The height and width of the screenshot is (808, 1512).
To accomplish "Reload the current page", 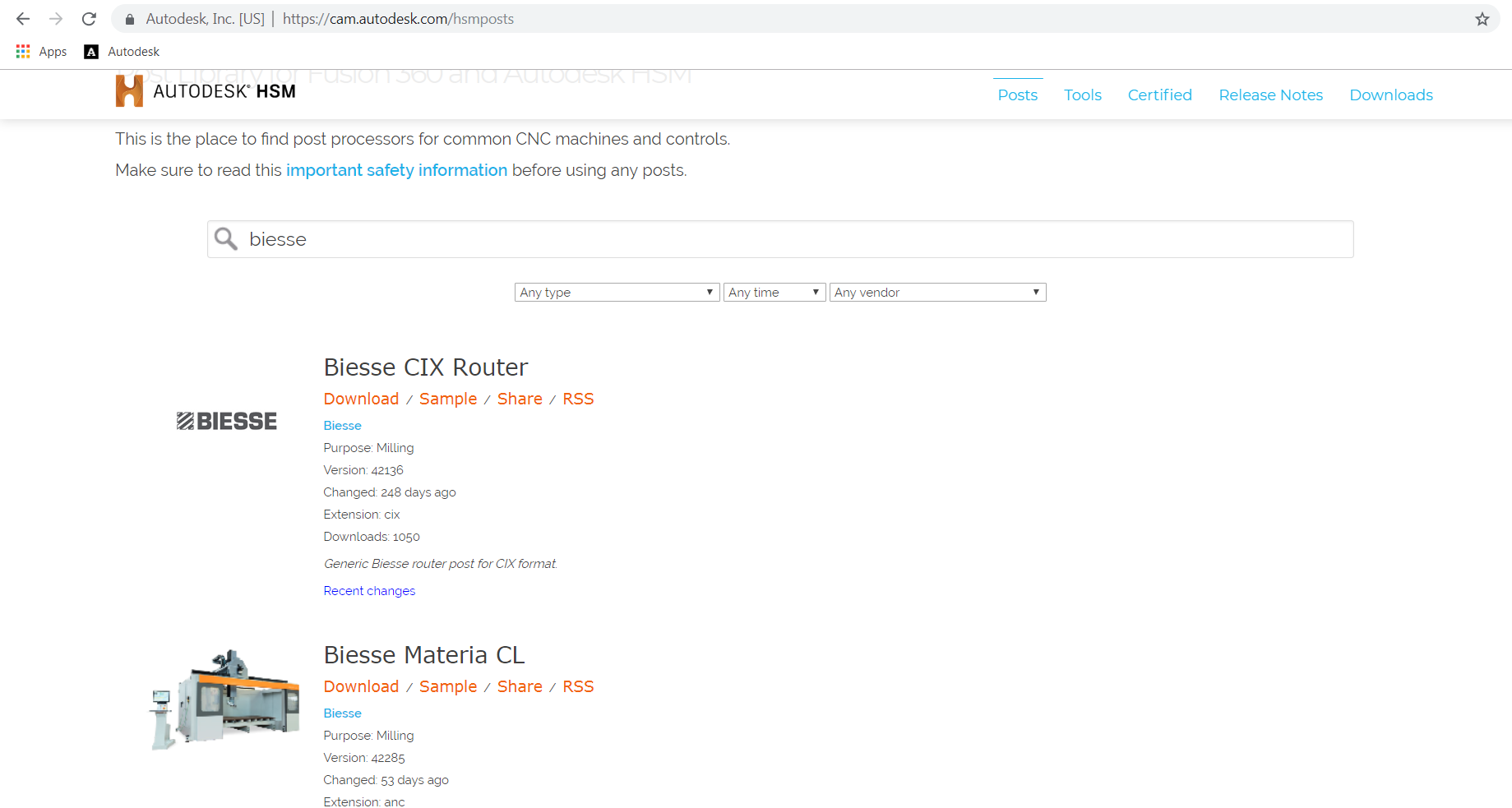I will (89, 18).
